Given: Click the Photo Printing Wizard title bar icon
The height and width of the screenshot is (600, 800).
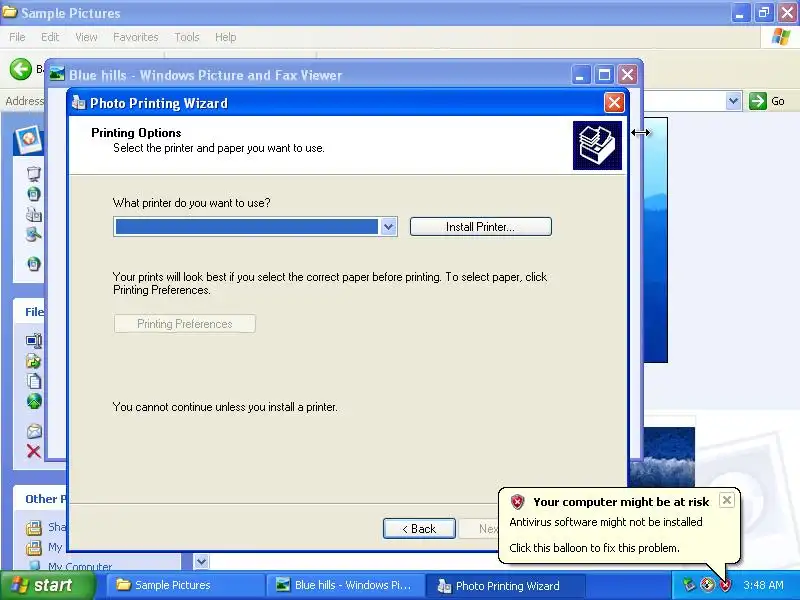Looking at the screenshot, I should pyautogui.click(x=79, y=103).
